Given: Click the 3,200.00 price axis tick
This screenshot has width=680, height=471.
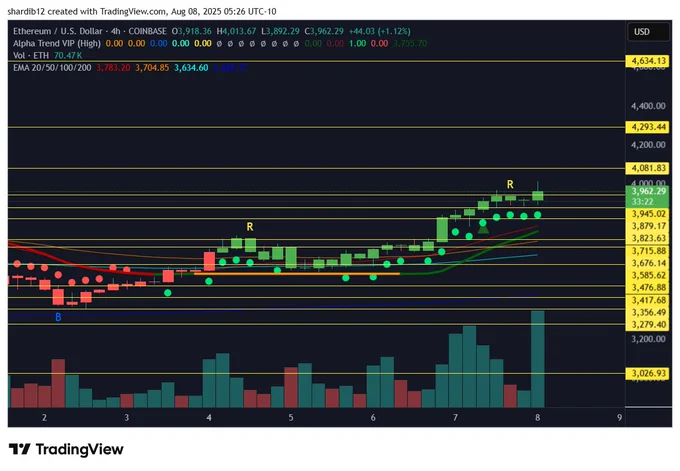Looking at the screenshot, I should 648,339.
